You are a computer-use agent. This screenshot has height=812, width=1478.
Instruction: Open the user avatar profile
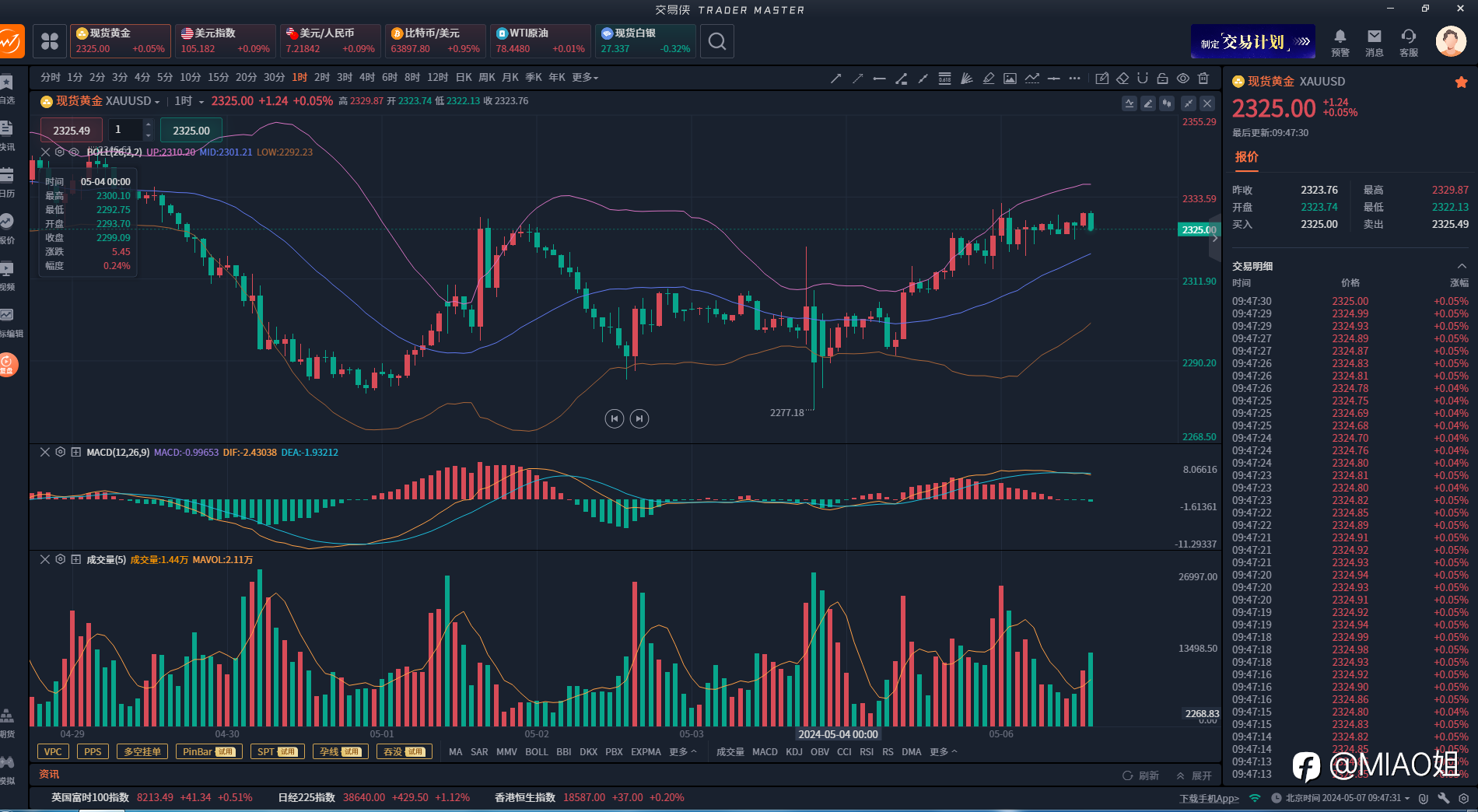tap(1451, 41)
